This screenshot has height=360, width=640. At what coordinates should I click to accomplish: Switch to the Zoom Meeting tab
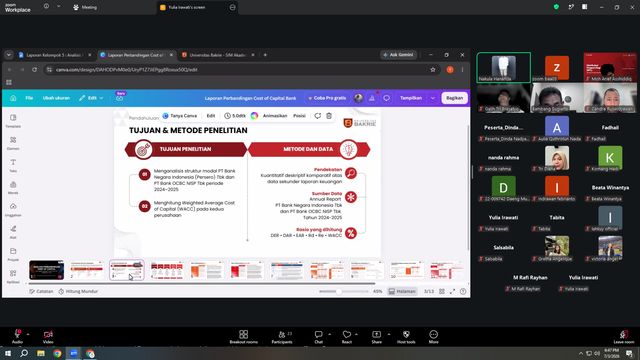tap(85, 7)
